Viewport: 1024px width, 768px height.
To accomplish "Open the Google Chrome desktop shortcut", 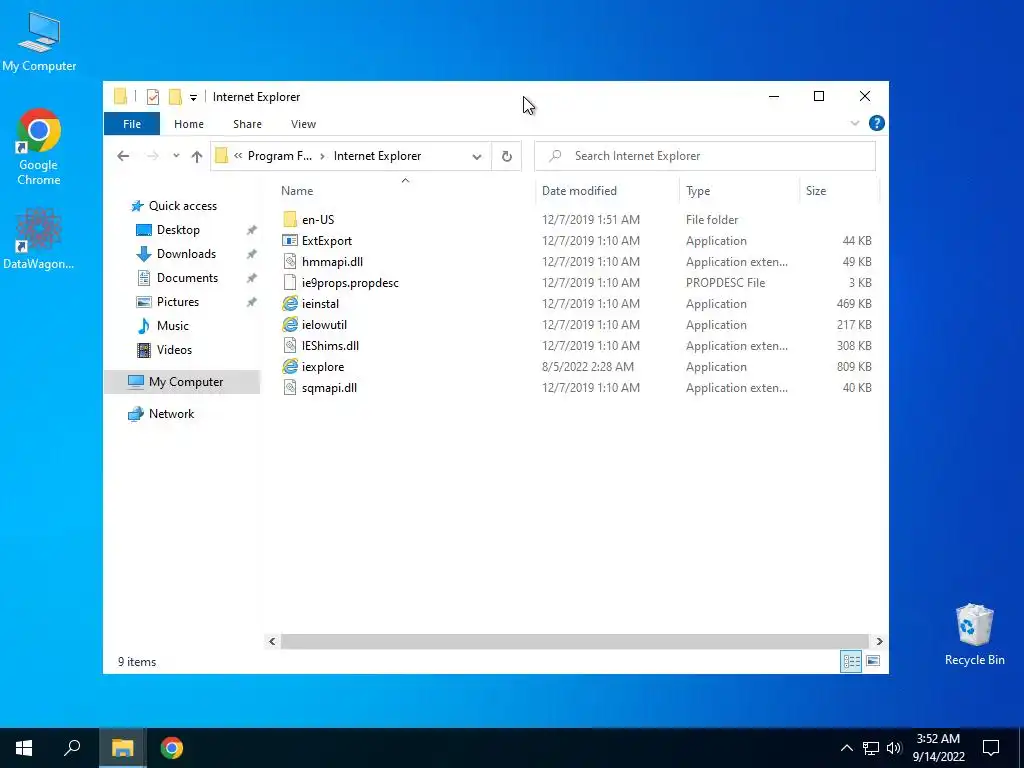I will 39,147.
